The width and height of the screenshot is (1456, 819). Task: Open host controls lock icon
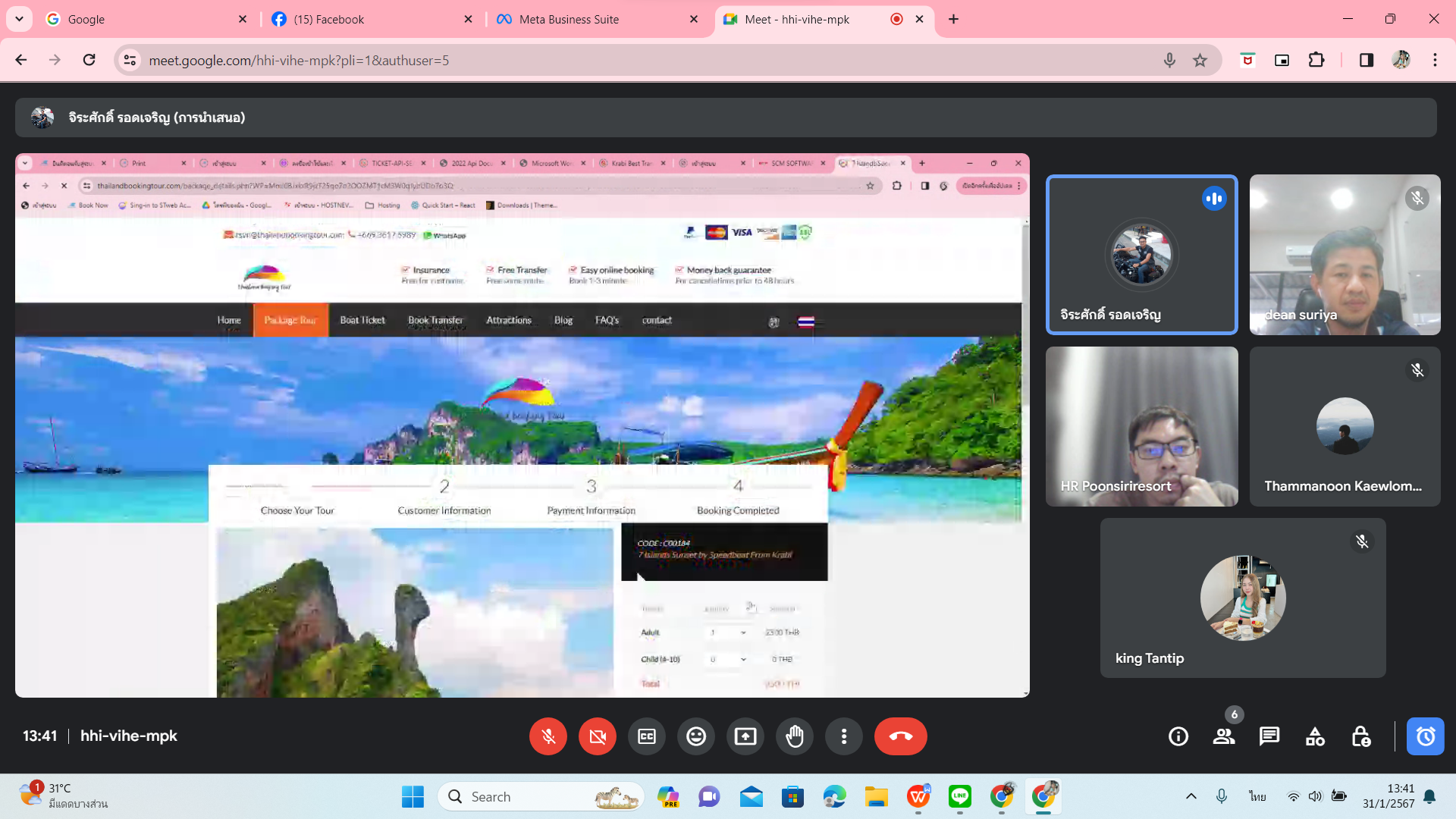point(1361,736)
